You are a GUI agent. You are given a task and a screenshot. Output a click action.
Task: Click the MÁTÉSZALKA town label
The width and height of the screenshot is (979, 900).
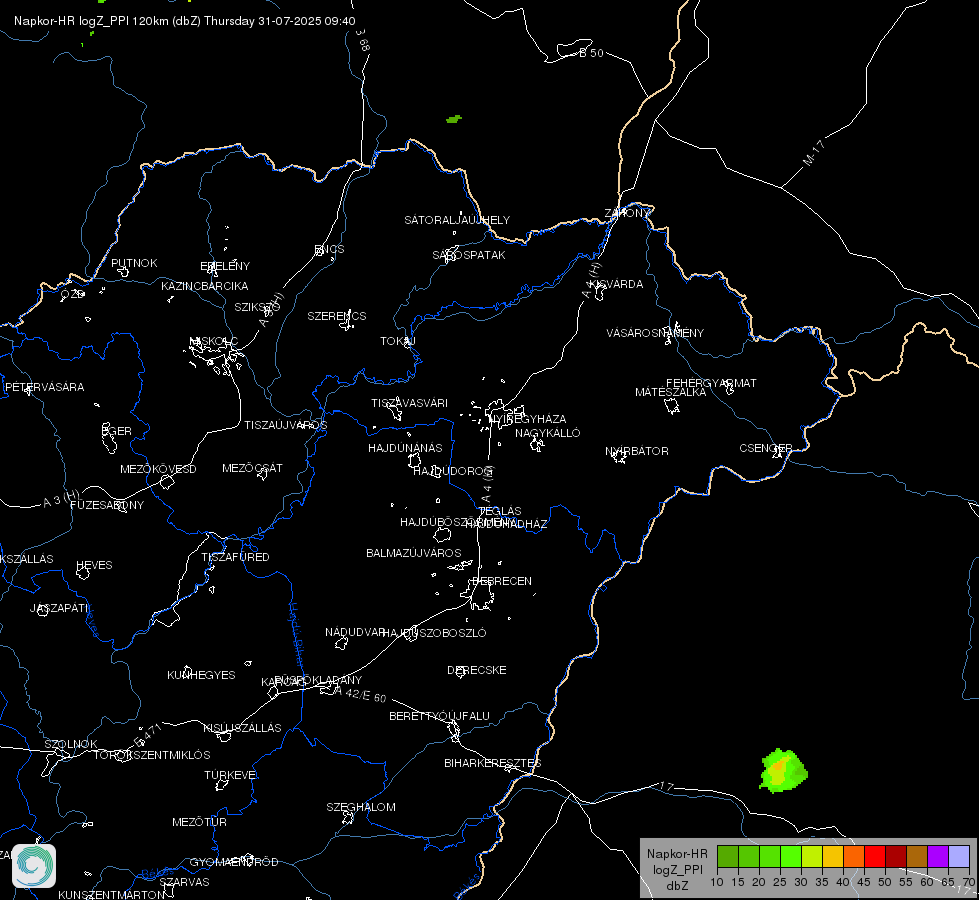pos(671,392)
